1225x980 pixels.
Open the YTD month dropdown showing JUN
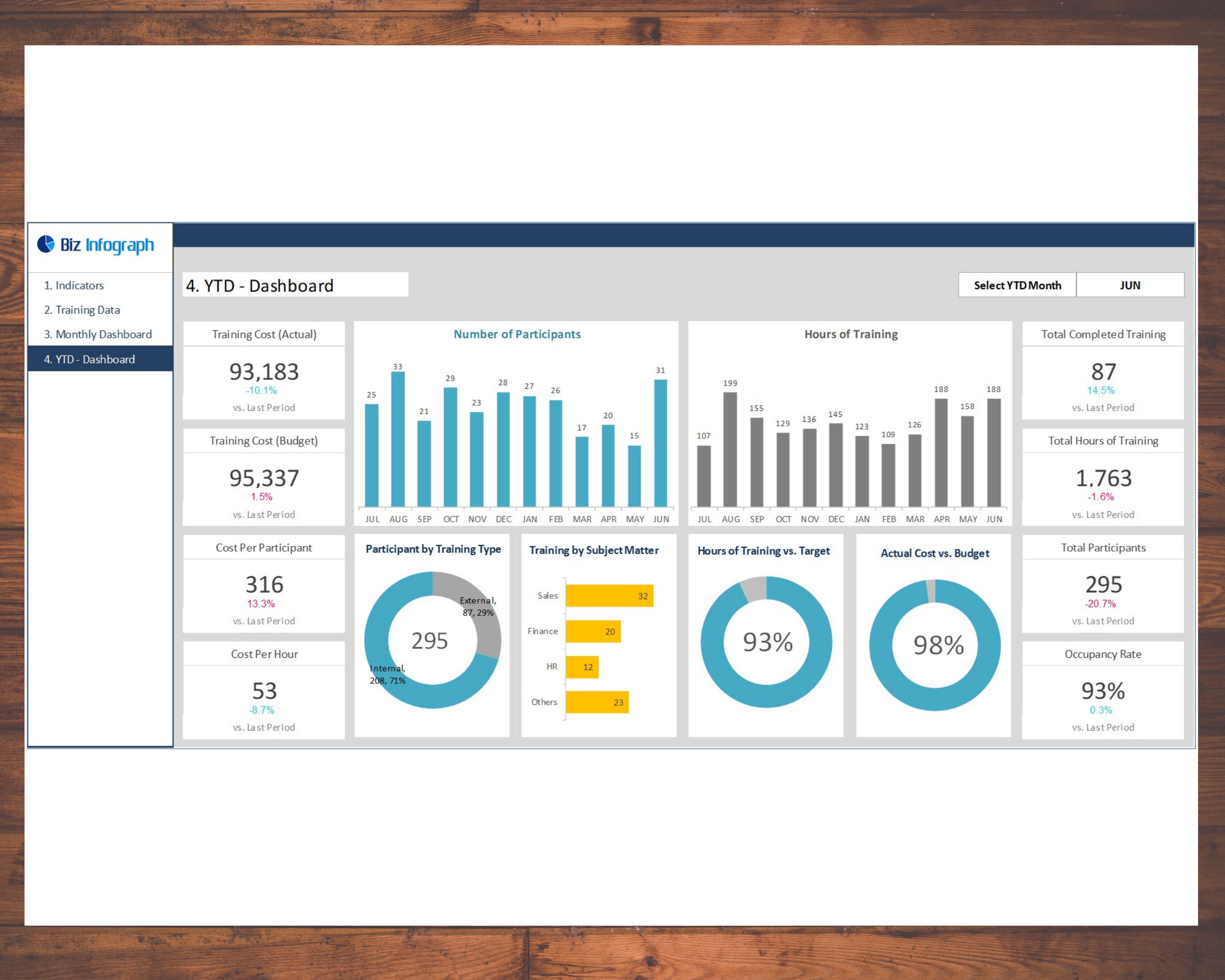(1131, 285)
